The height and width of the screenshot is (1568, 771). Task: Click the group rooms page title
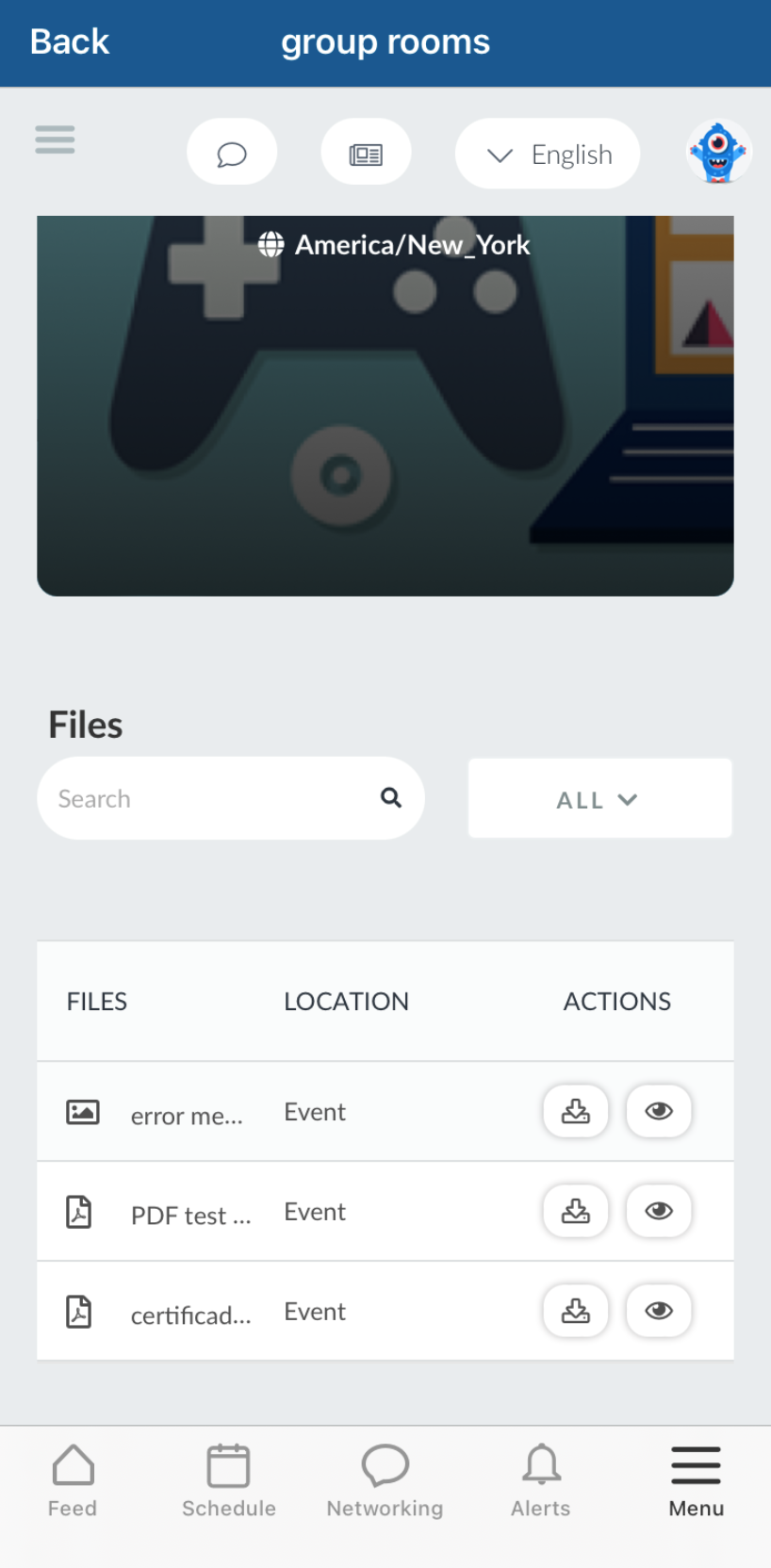click(x=385, y=42)
